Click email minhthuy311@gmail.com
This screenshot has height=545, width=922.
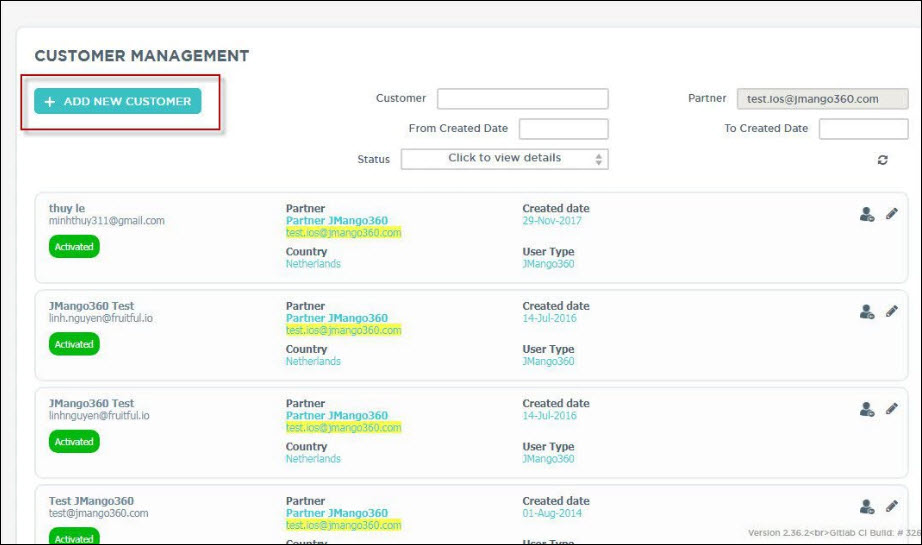click(106, 220)
